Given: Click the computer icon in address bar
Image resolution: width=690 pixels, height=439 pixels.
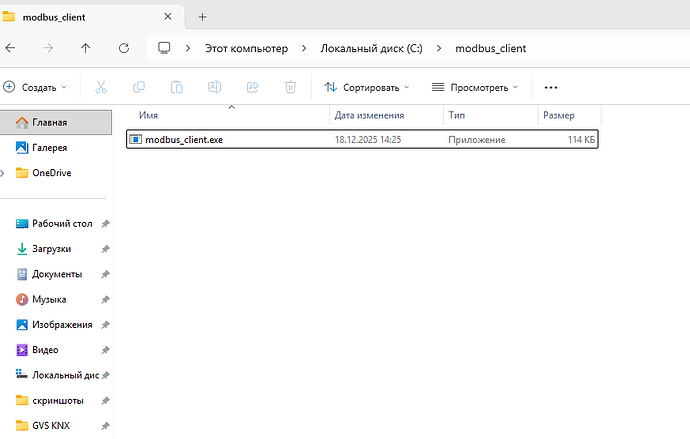Looking at the screenshot, I should (x=164, y=48).
